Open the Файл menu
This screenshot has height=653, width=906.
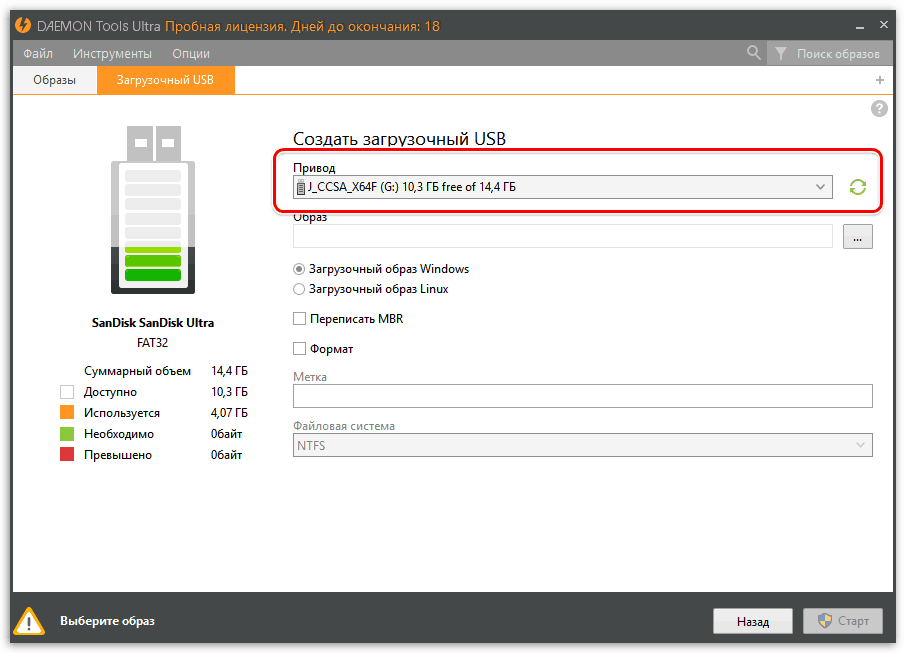[38, 54]
